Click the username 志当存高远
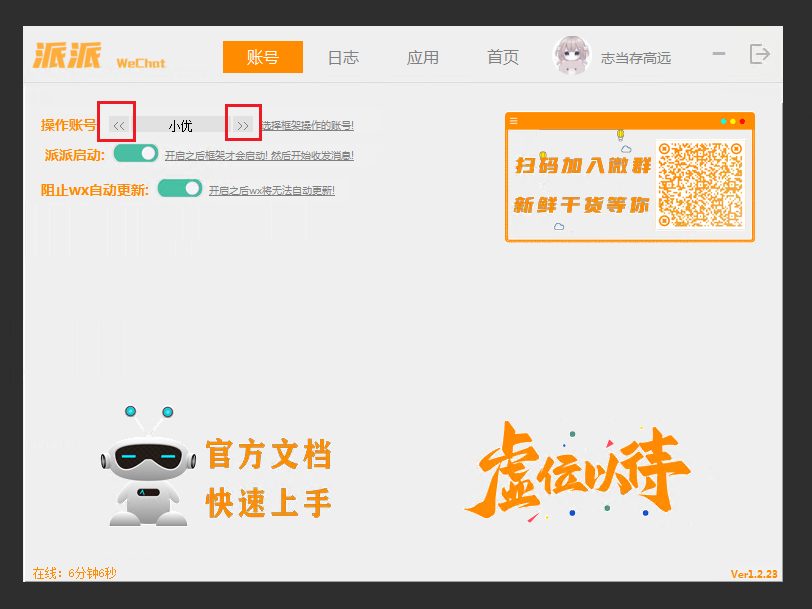812x609 pixels. pyautogui.click(x=636, y=58)
